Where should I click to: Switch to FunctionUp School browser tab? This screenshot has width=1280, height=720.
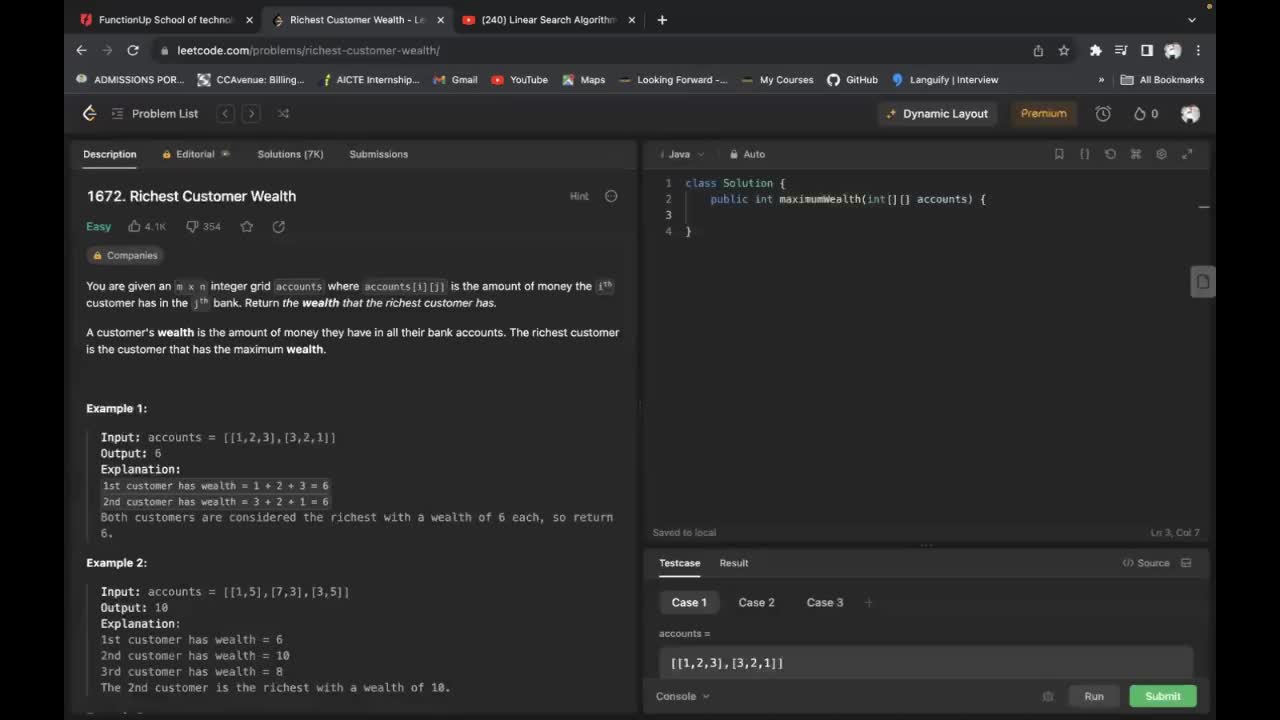pyautogui.click(x=166, y=20)
